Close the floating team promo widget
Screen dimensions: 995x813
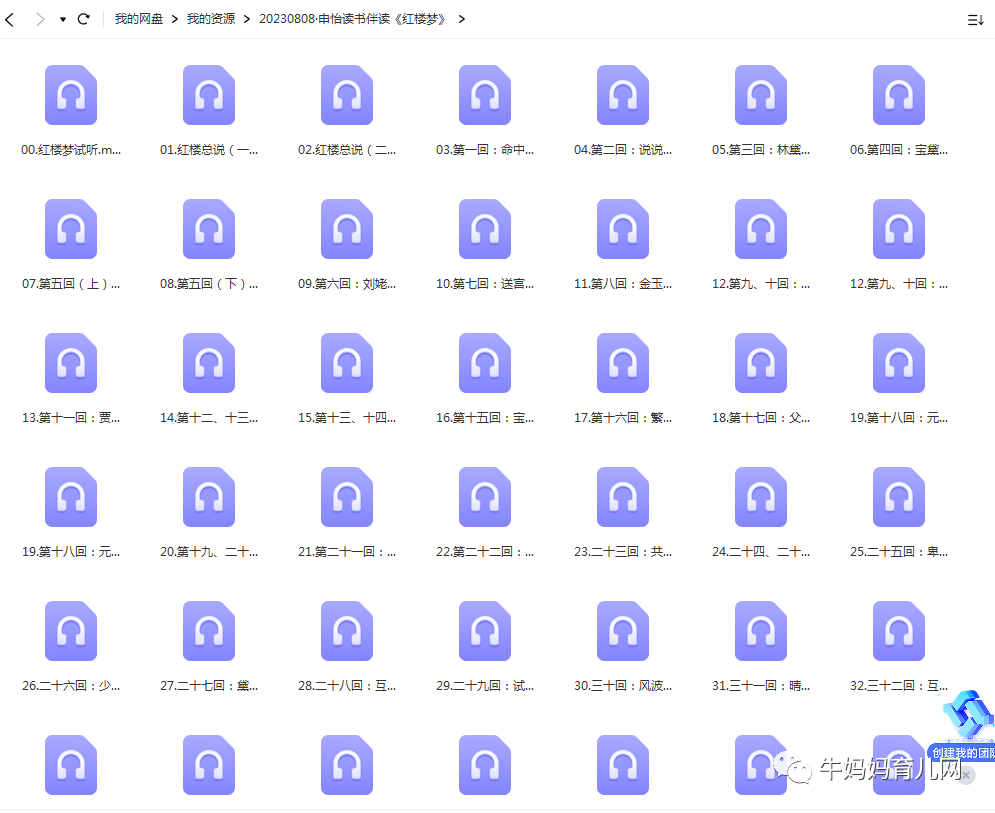pyautogui.click(x=966, y=775)
